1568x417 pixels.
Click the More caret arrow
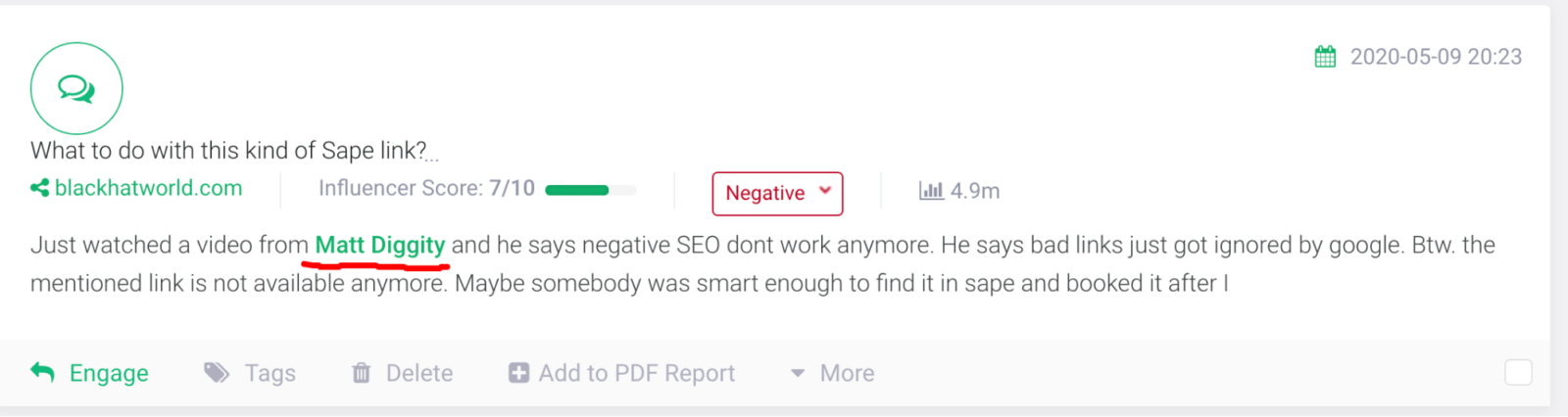[x=798, y=374]
